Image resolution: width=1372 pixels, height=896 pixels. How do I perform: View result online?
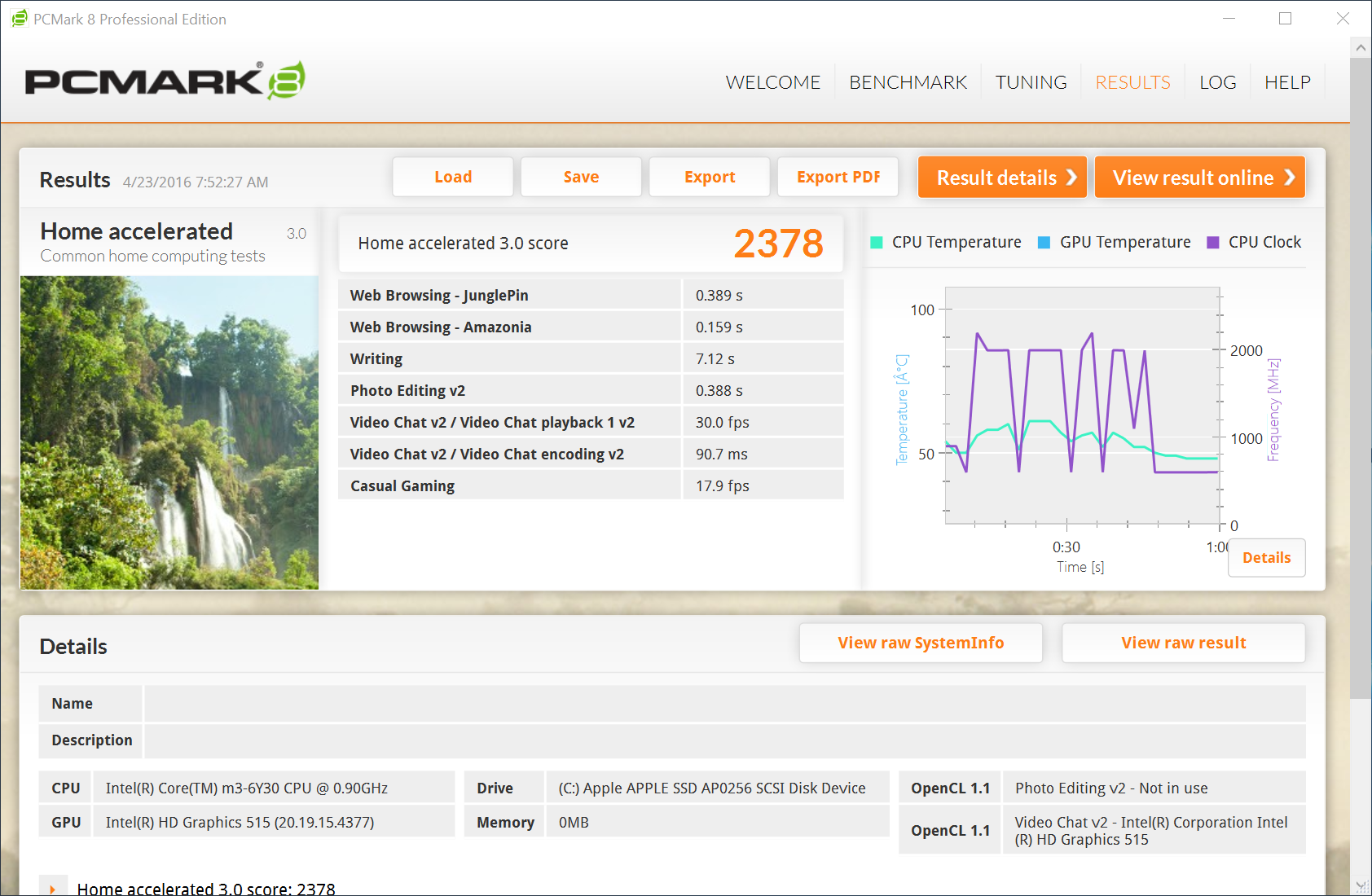(x=1200, y=177)
